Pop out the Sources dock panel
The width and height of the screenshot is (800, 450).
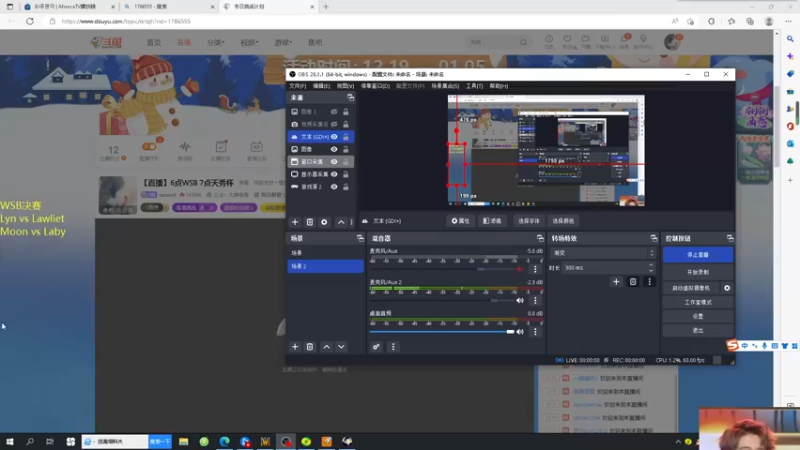point(351,97)
